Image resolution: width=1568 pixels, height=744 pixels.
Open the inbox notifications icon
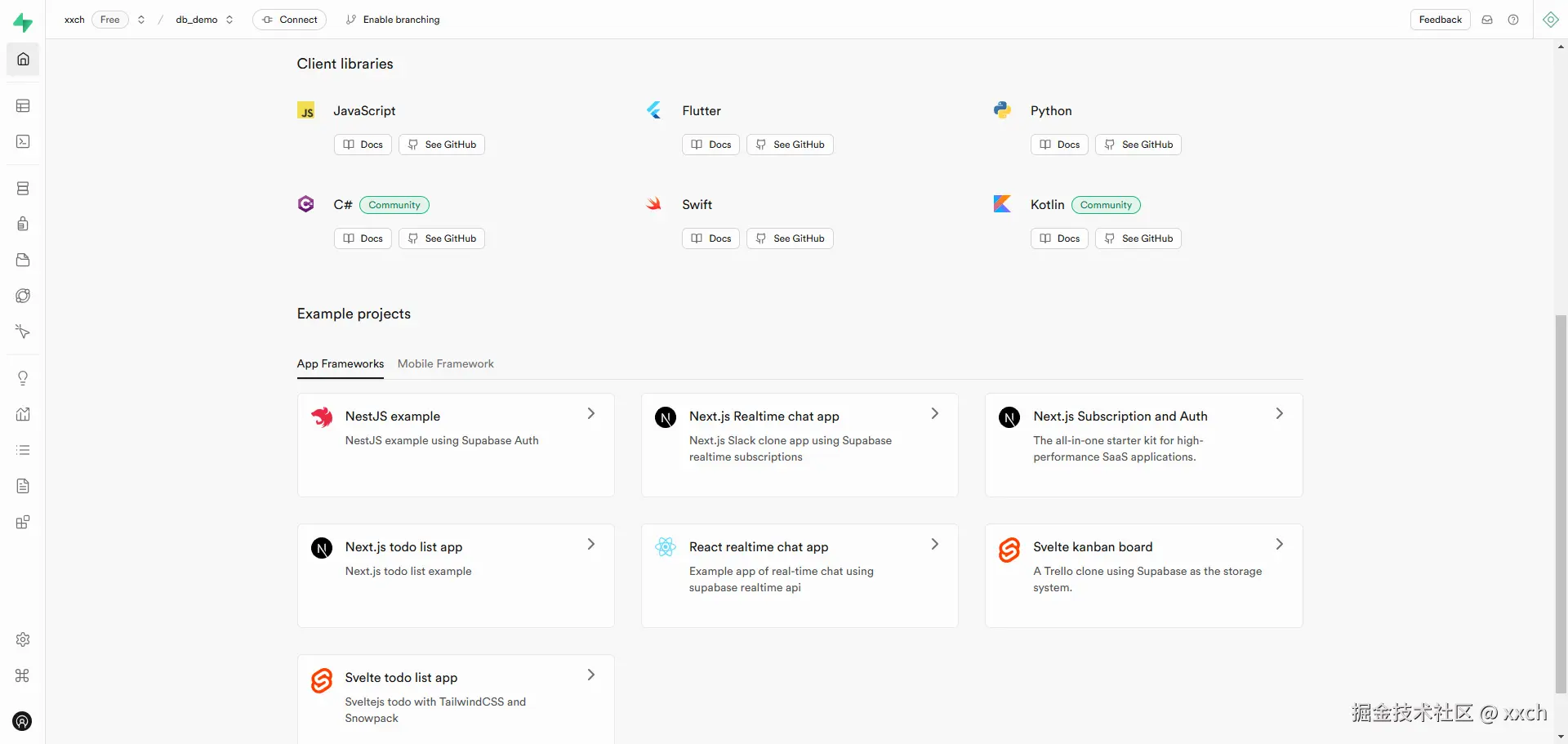pyautogui.click(x=1487, y=20)
